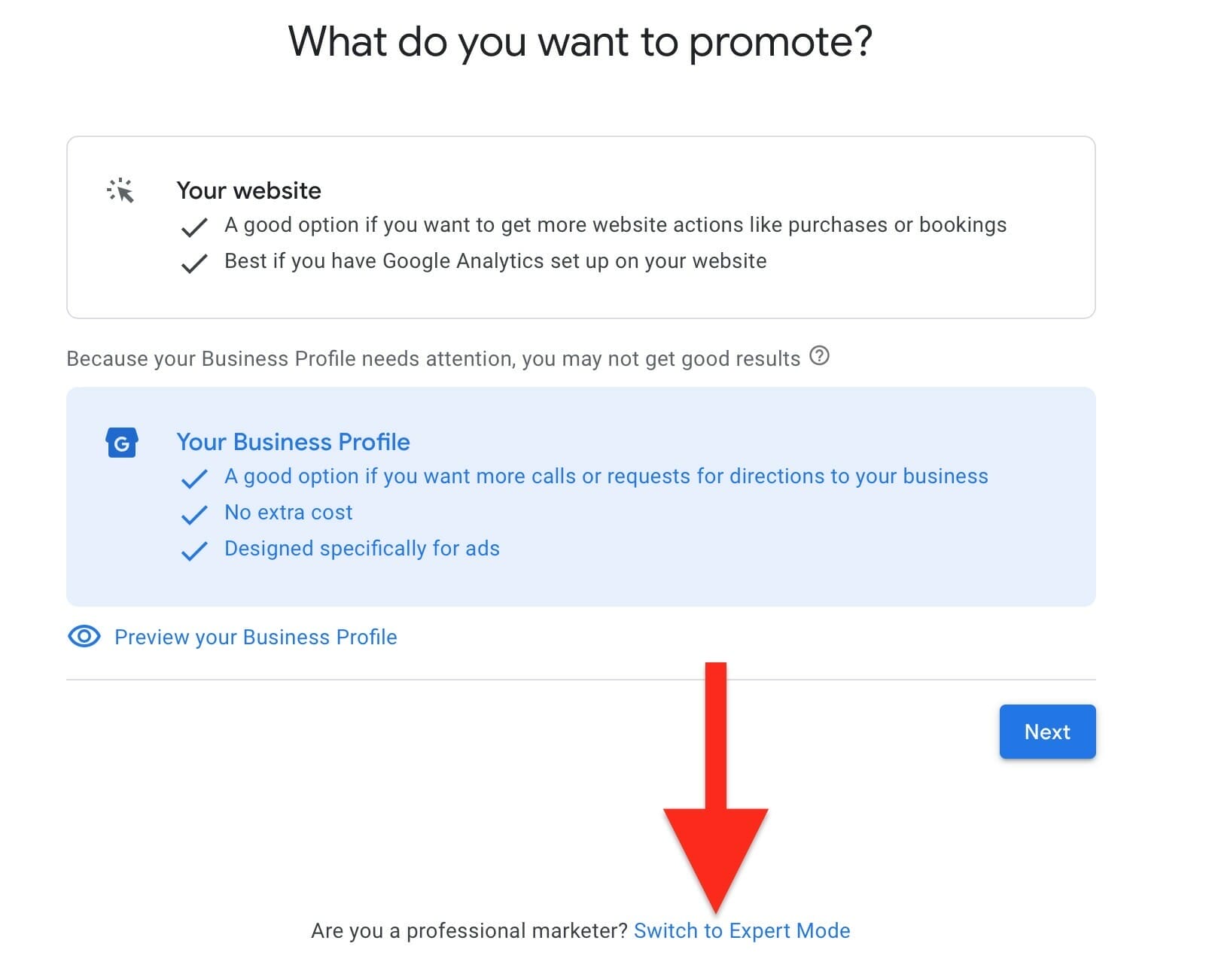Switch to Expert Mode via the link
This screenshot has height=980, width=1206.
tap(742, 931)
